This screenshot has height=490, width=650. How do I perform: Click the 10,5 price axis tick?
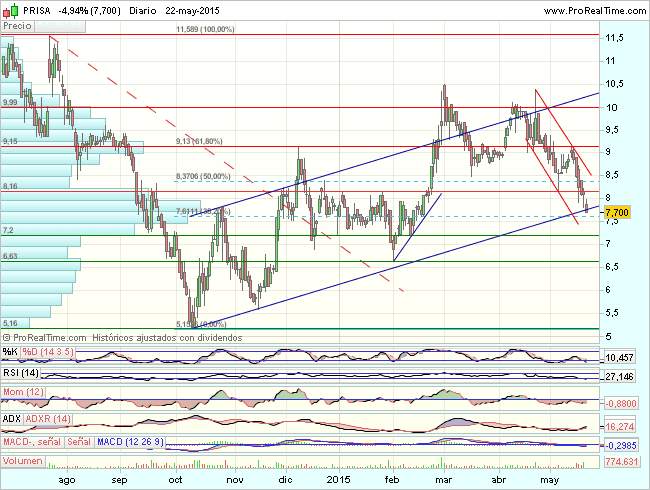pos(614,84)
